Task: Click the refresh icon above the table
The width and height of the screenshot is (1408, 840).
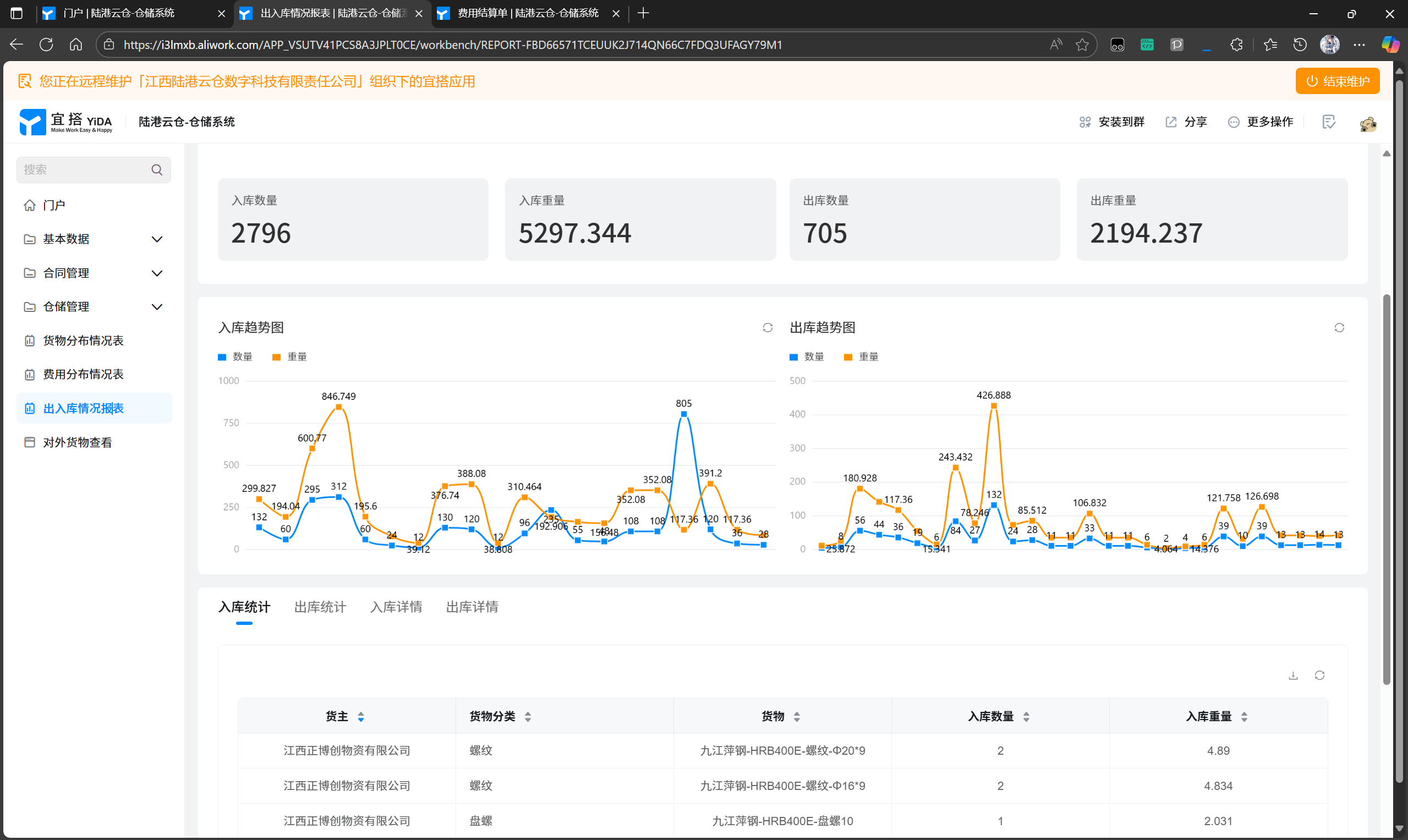Action: pos(1319,676)
